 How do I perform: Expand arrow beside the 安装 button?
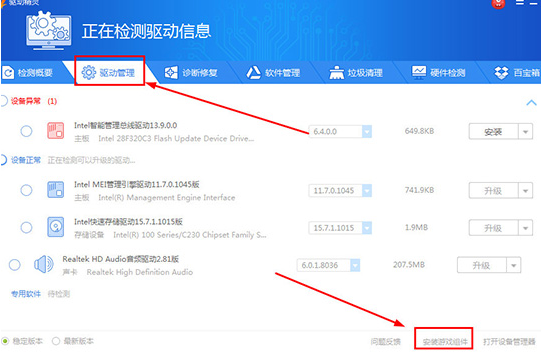(525, 132)
